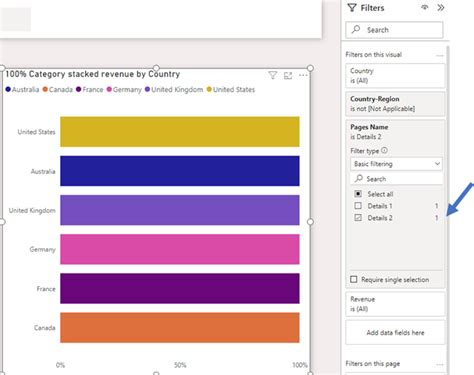Select the pink Germany bar

point(180,249)
